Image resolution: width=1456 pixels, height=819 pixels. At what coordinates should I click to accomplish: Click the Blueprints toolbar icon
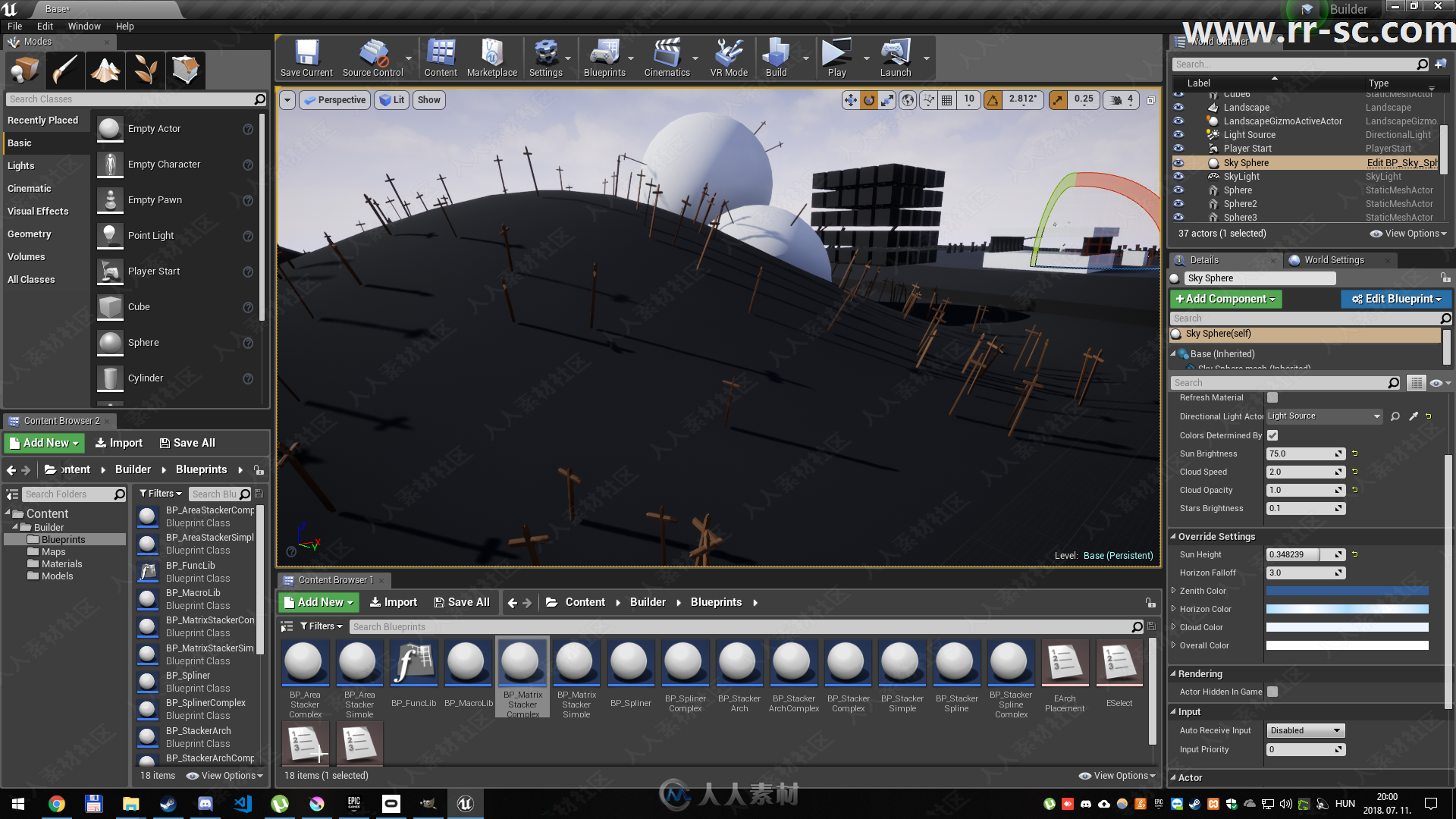click(604, 58)
